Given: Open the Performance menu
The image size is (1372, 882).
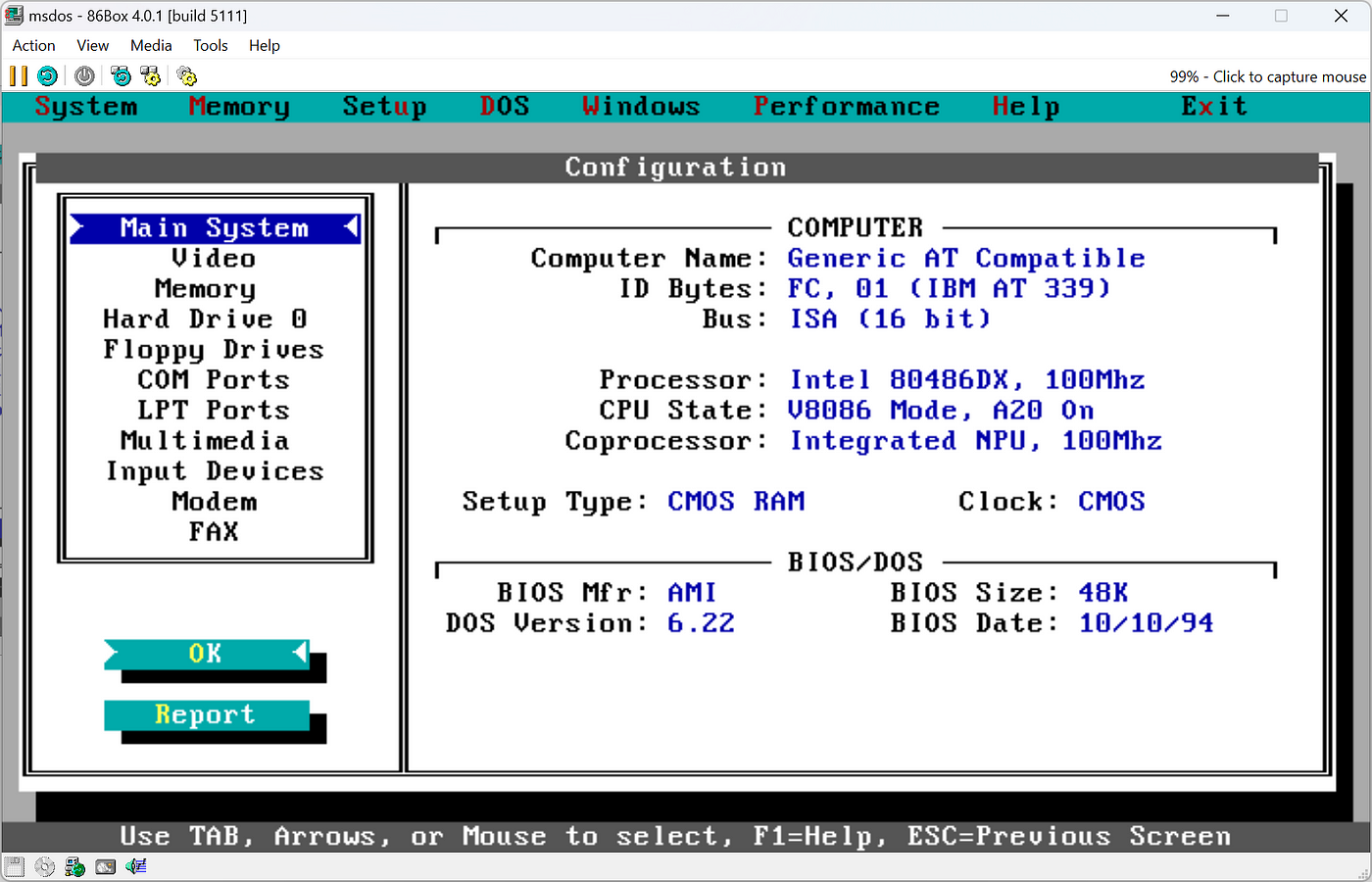Looking at the screenshot, I should (847, 106).
